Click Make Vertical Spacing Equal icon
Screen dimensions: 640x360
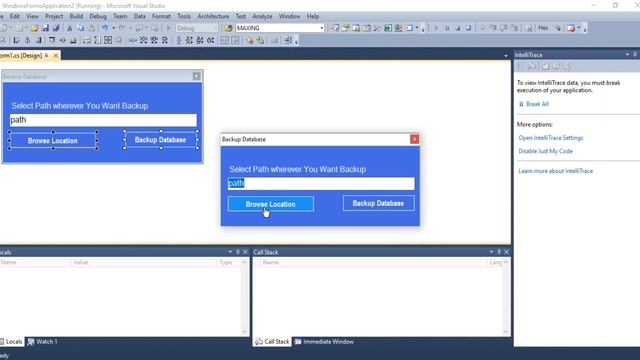[x=178, y=40]
